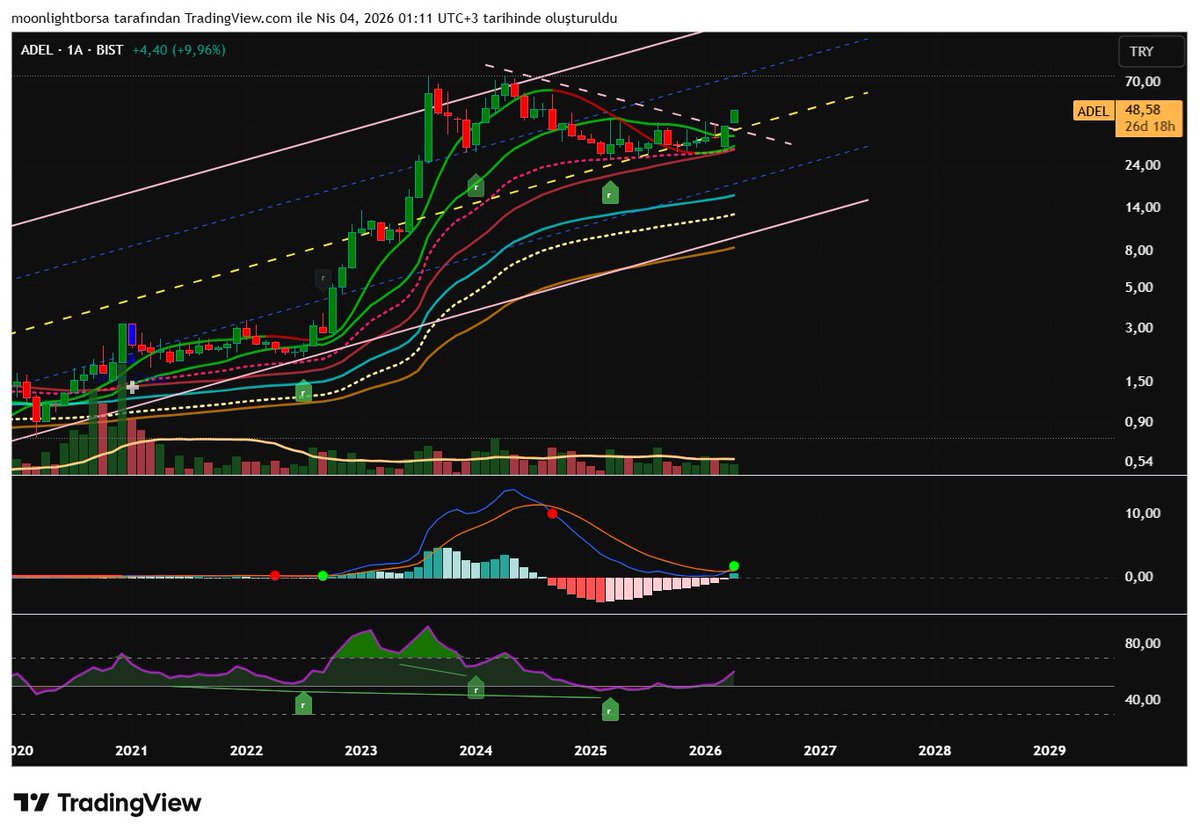
Task: Click the 2022 label on time axis
Action: click(246, 751)
